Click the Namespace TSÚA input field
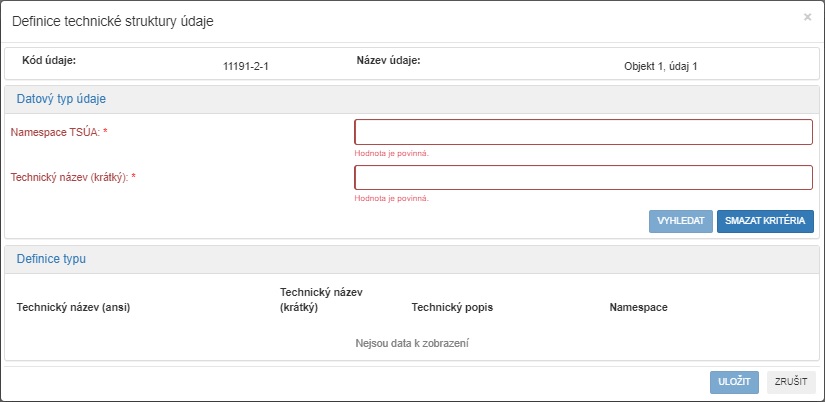 coord(583,132)
